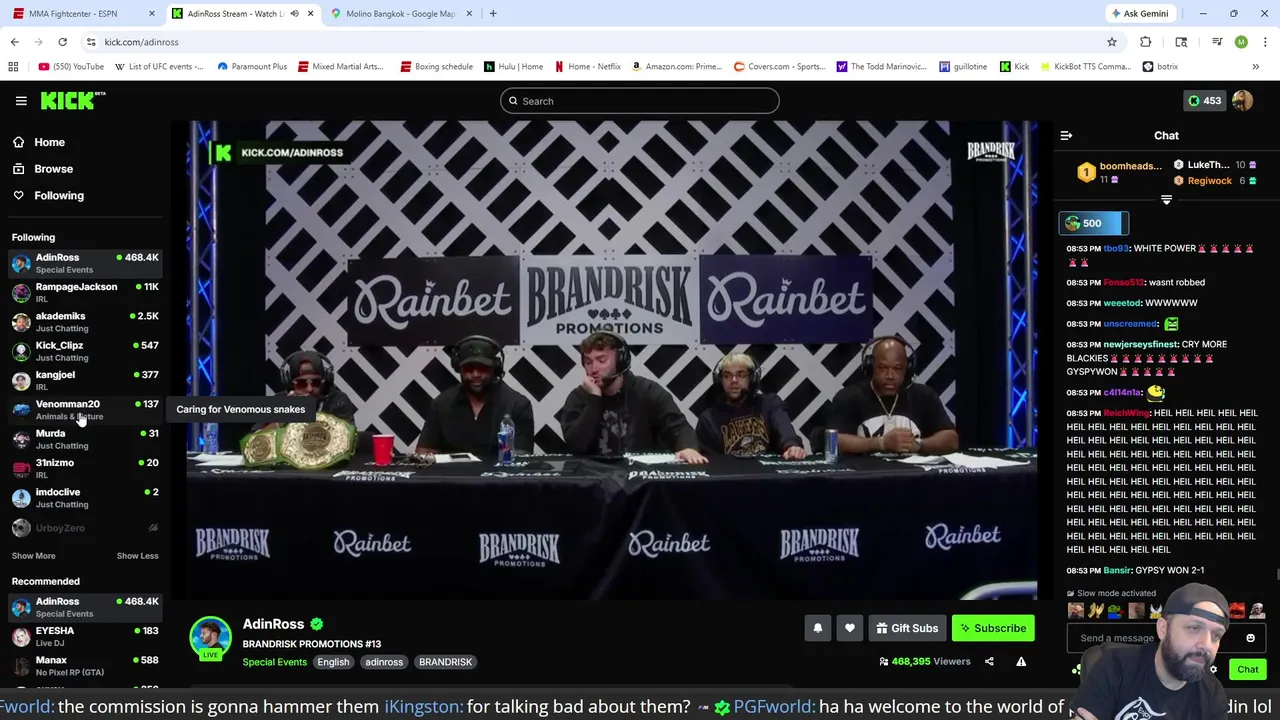This screenshot has height=720, width=1280.
Task: Click Show Less under Following
Action: 137,556
